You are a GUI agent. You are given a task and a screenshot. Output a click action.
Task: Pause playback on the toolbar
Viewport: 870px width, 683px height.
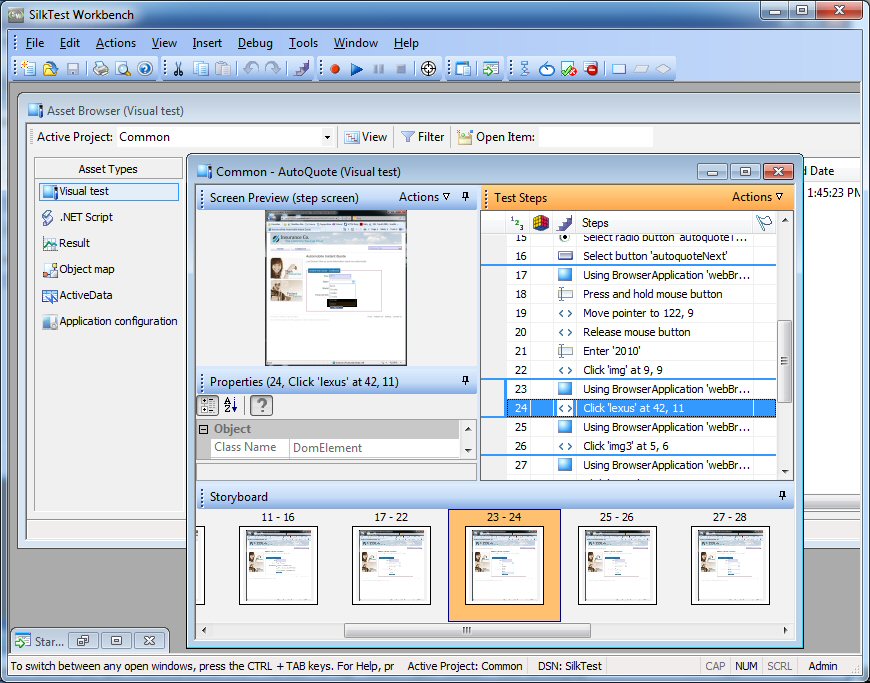point(380,68)
